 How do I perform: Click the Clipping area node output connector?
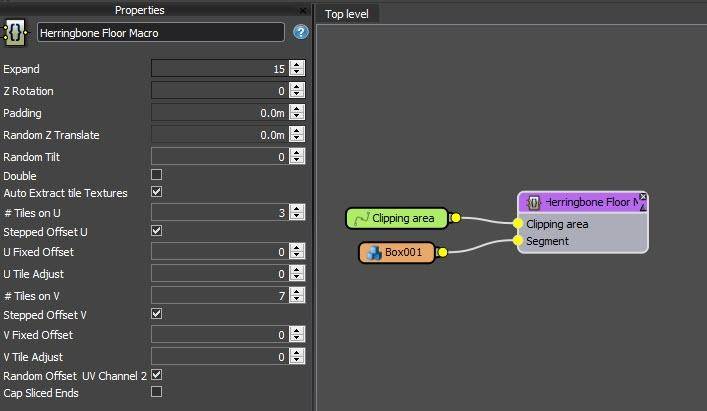(x=455, y=217)
